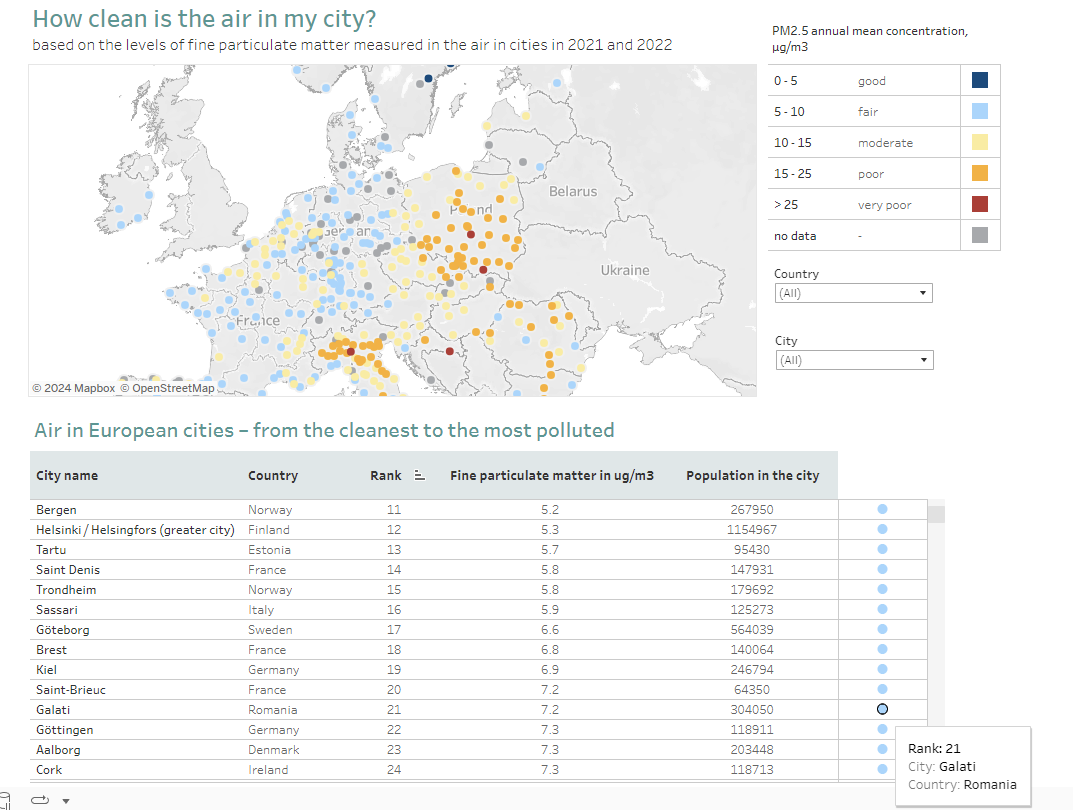1073x810 pixels.
Task: Click 'City: Galati' in the tooltip
Action: click(x=942, y=766)
